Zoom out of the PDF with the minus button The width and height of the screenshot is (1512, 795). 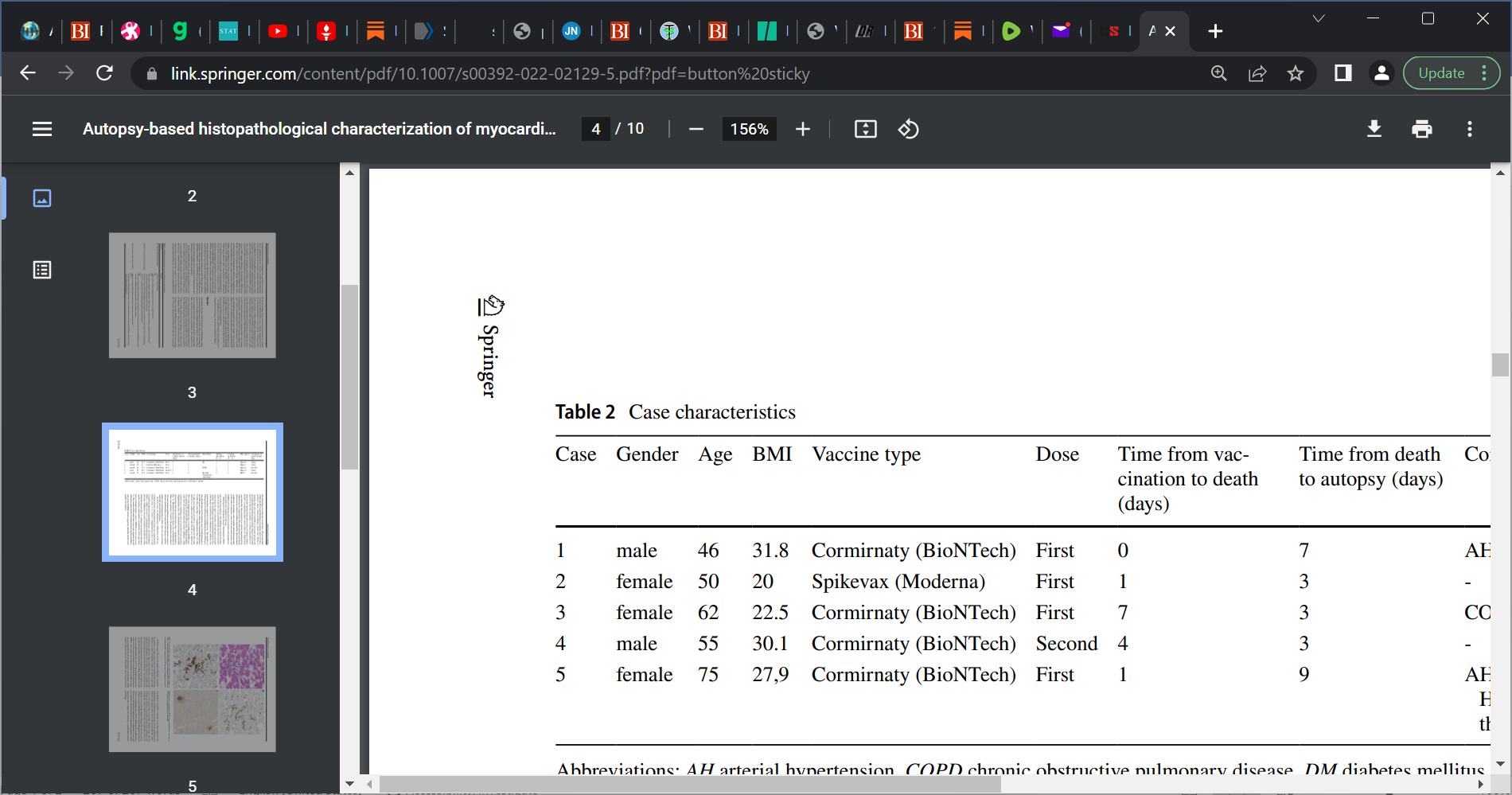(696, 129)
